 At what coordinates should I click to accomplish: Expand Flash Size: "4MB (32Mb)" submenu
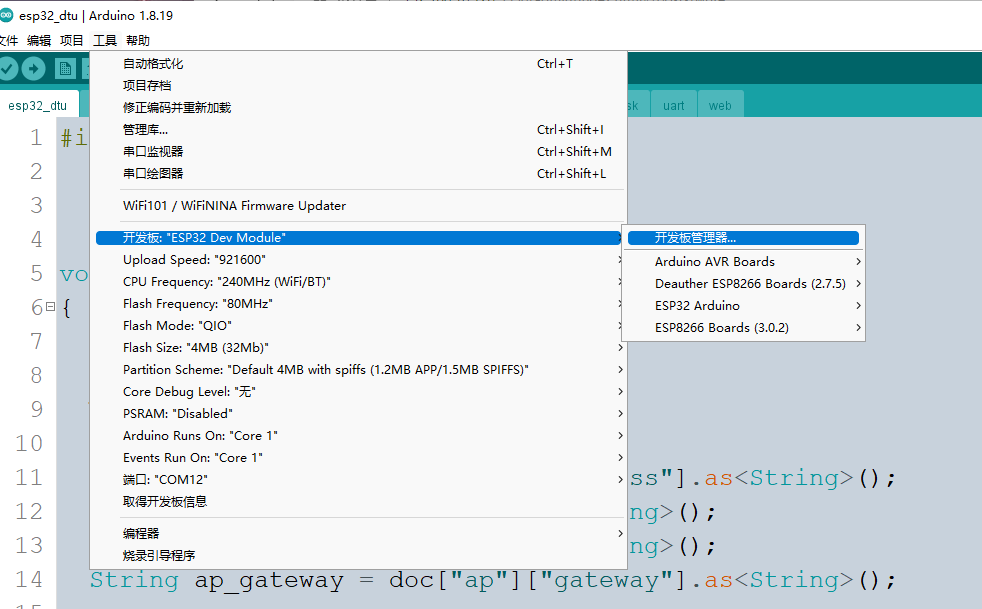[x=359, y=348]
